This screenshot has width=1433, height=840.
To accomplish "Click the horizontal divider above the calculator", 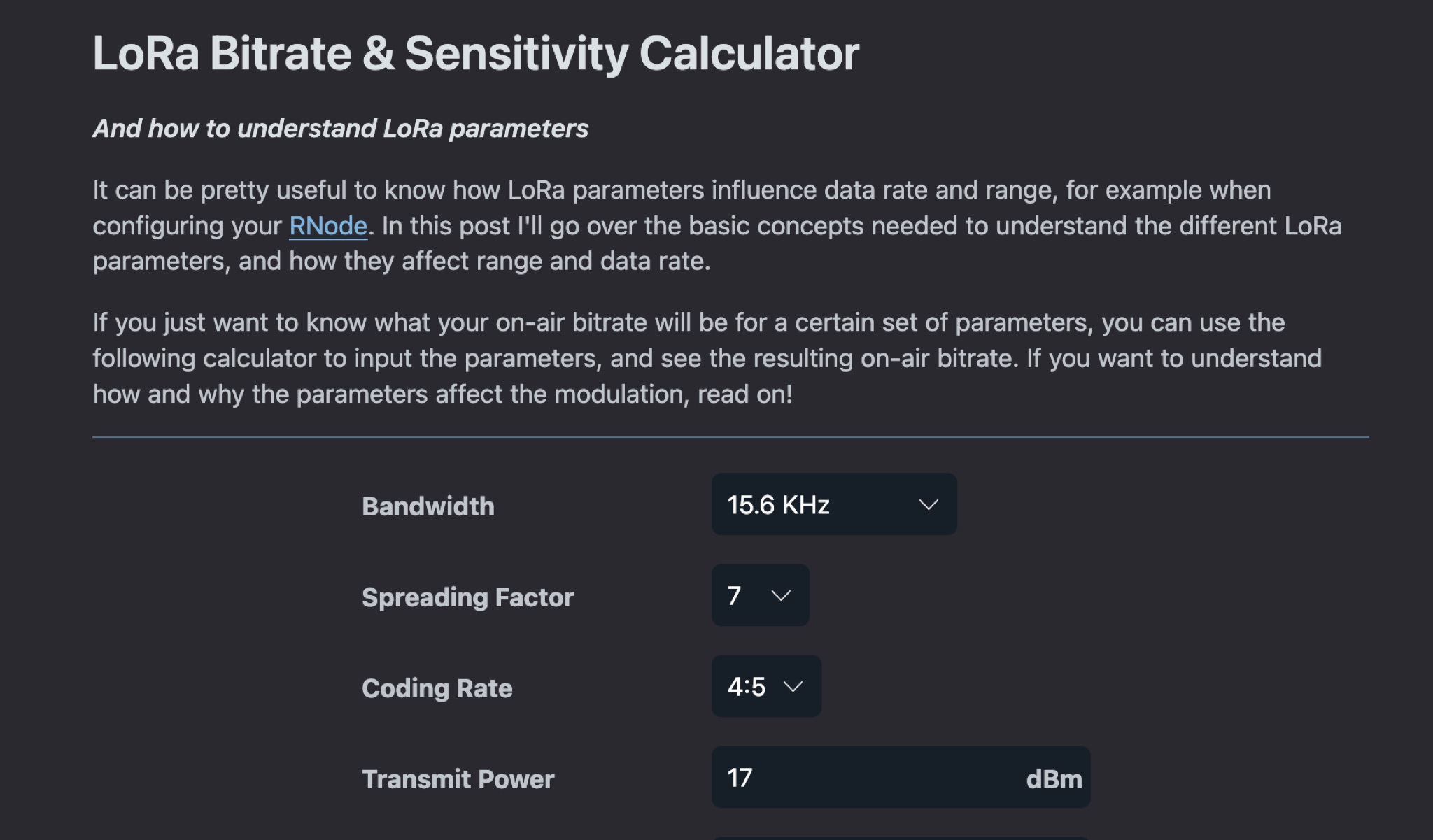I will coord(730,437).
